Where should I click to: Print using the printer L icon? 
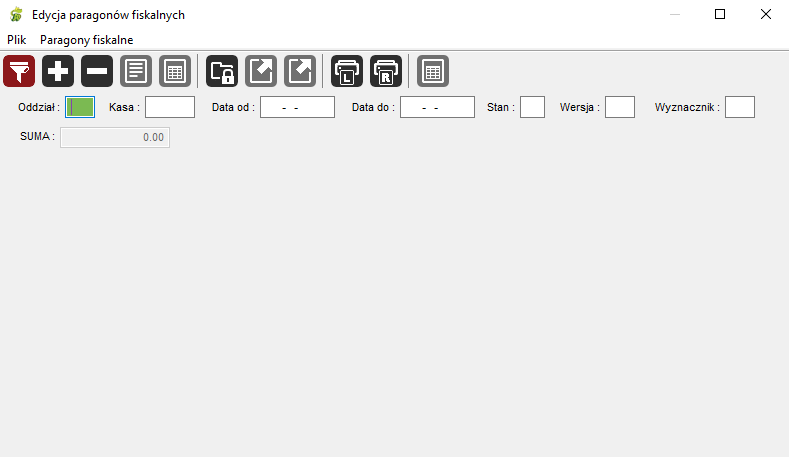click(x=347, y=71)
